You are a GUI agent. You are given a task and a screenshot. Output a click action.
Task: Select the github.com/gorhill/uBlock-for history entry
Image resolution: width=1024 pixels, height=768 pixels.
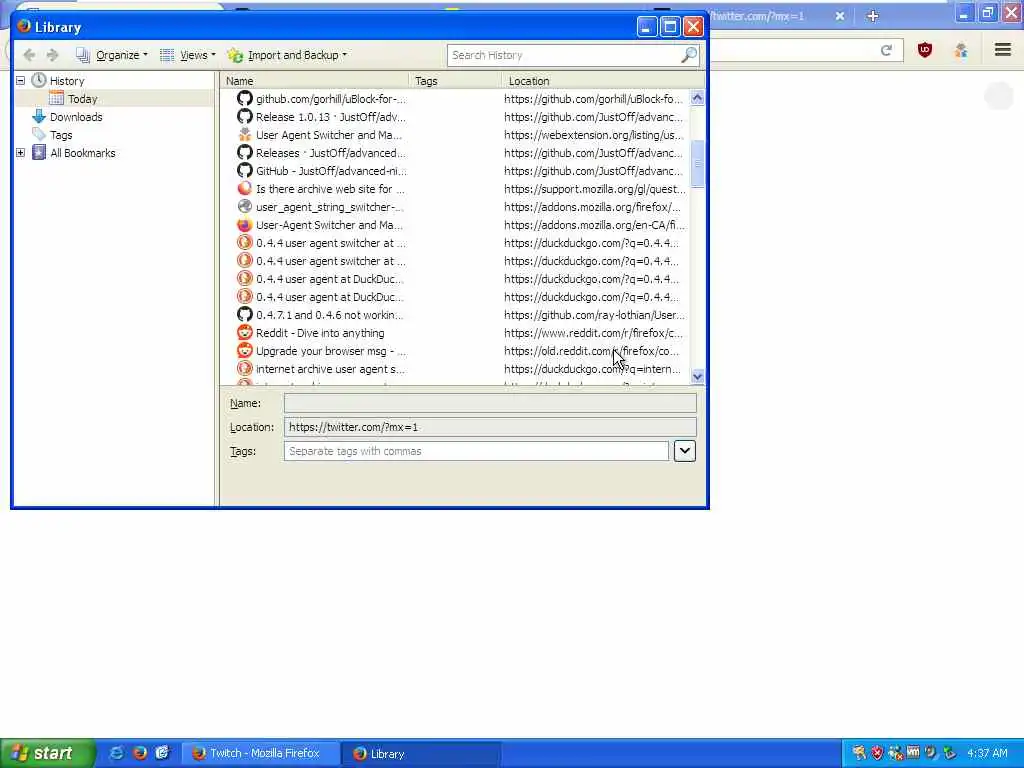coord(455,99)
